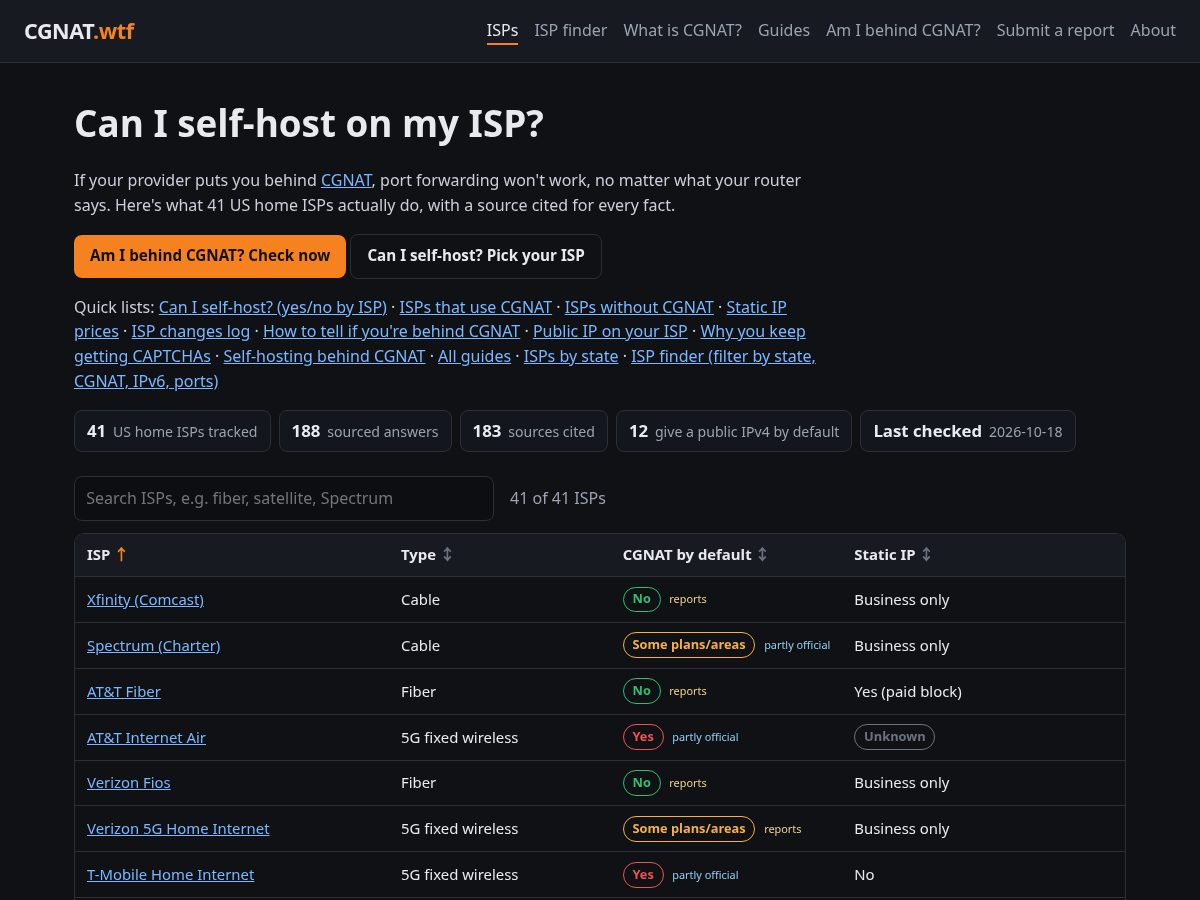Image resolution: width=1200 pixels, height=900 pixels.
Task: Click orange Am I behind CGNAT? Check now button
Action: (x=210, y=256)
